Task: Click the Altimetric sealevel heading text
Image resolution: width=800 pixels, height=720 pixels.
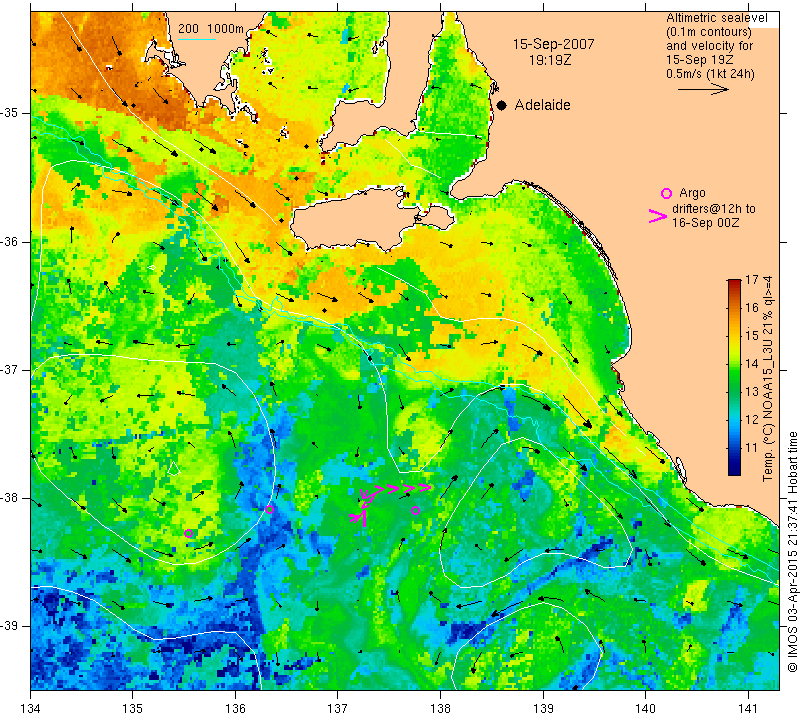Action: point(716,18)
